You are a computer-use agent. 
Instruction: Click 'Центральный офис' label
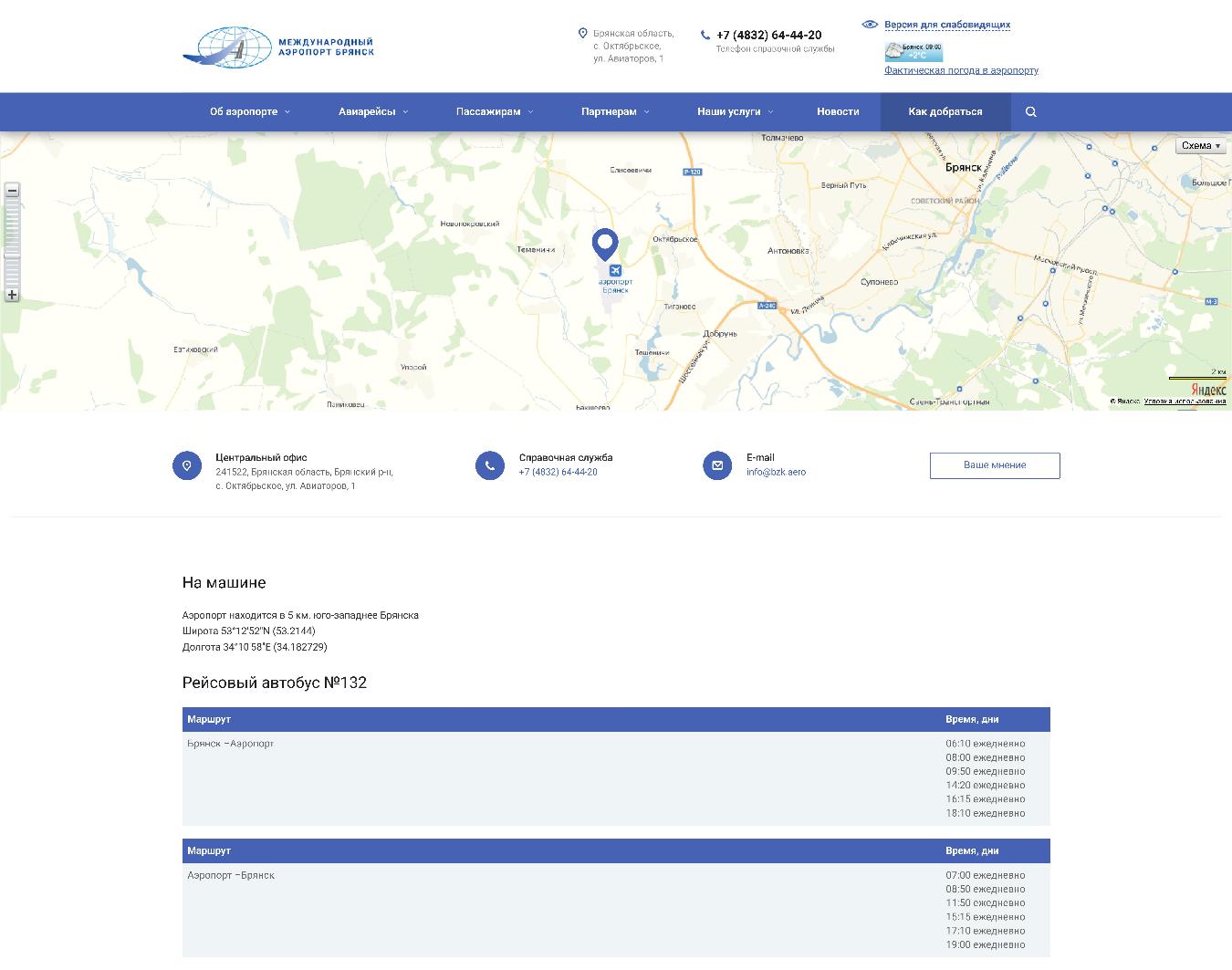[262, 457]
